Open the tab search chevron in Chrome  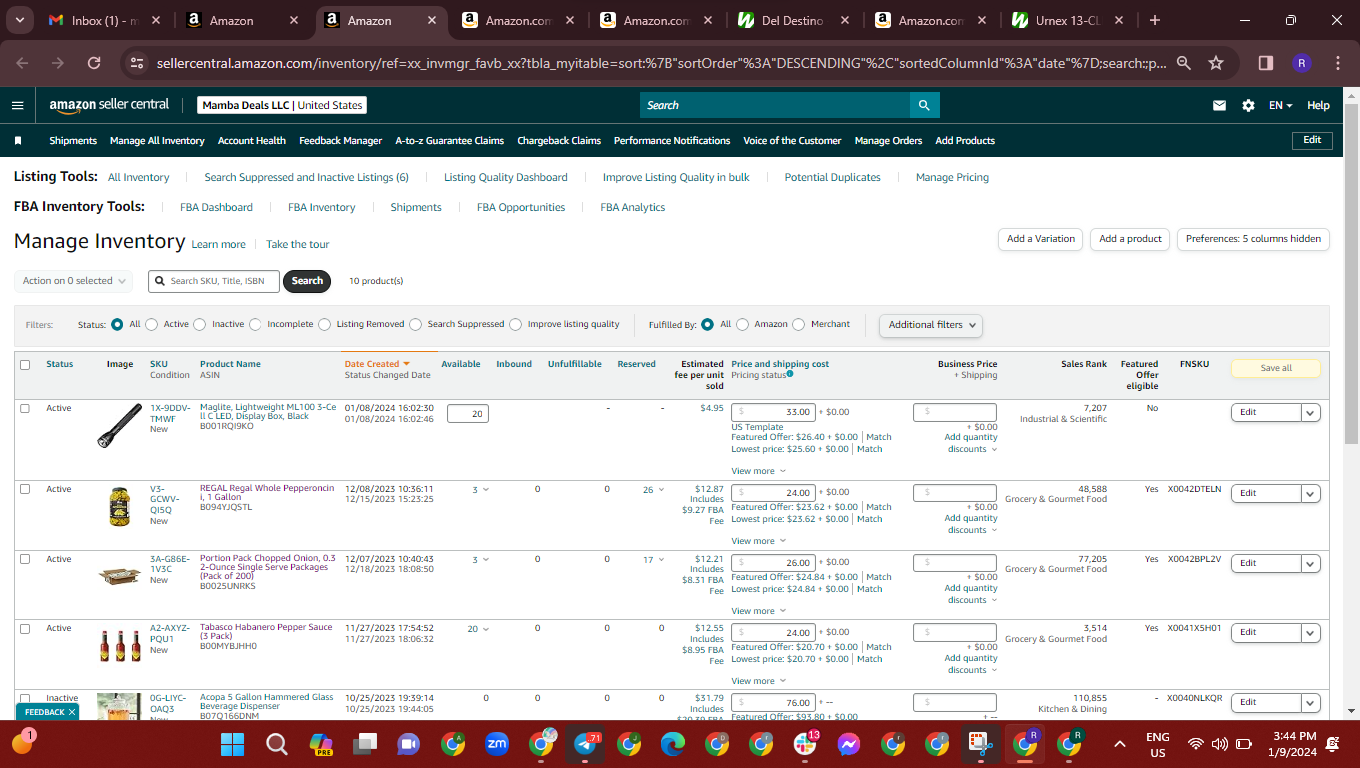(x=20, y=20)
